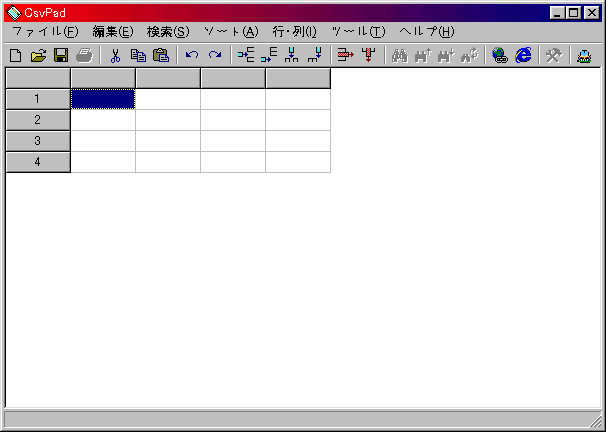Open Find with the binoculars icon

[400, 55]
